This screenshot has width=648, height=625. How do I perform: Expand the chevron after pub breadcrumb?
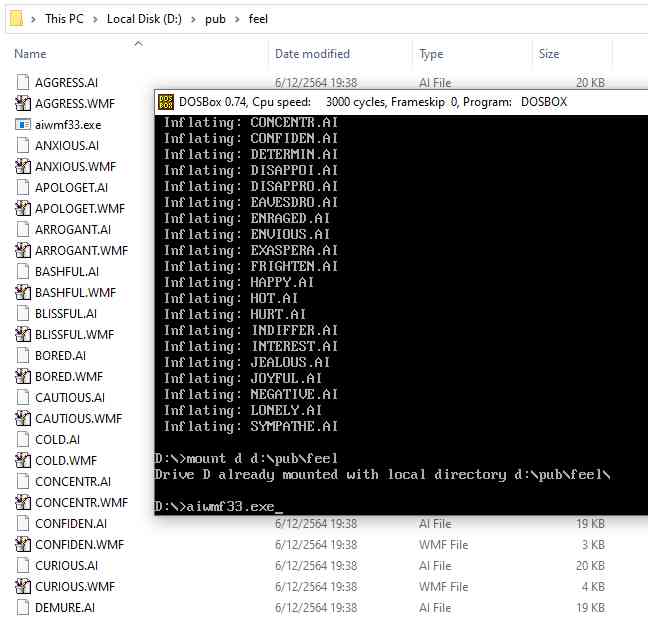tap(238, 19)
